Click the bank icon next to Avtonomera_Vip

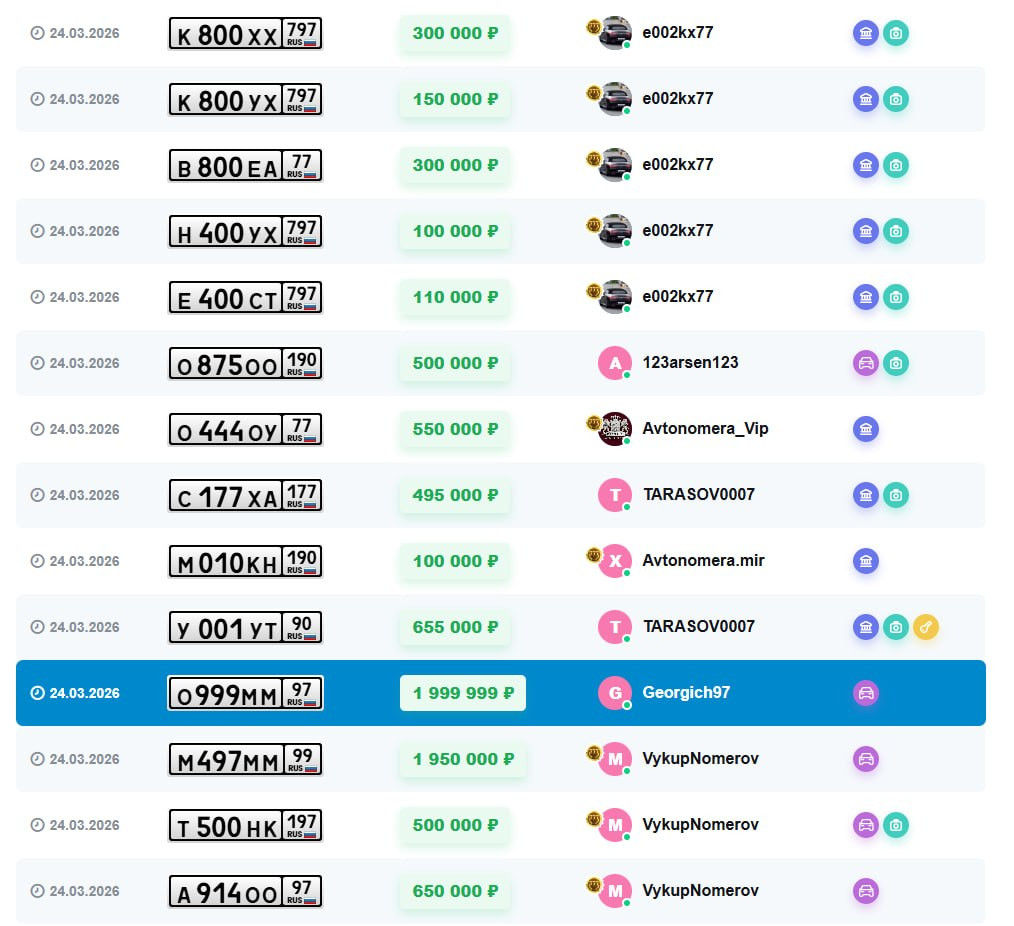click(x=866, y=429)
